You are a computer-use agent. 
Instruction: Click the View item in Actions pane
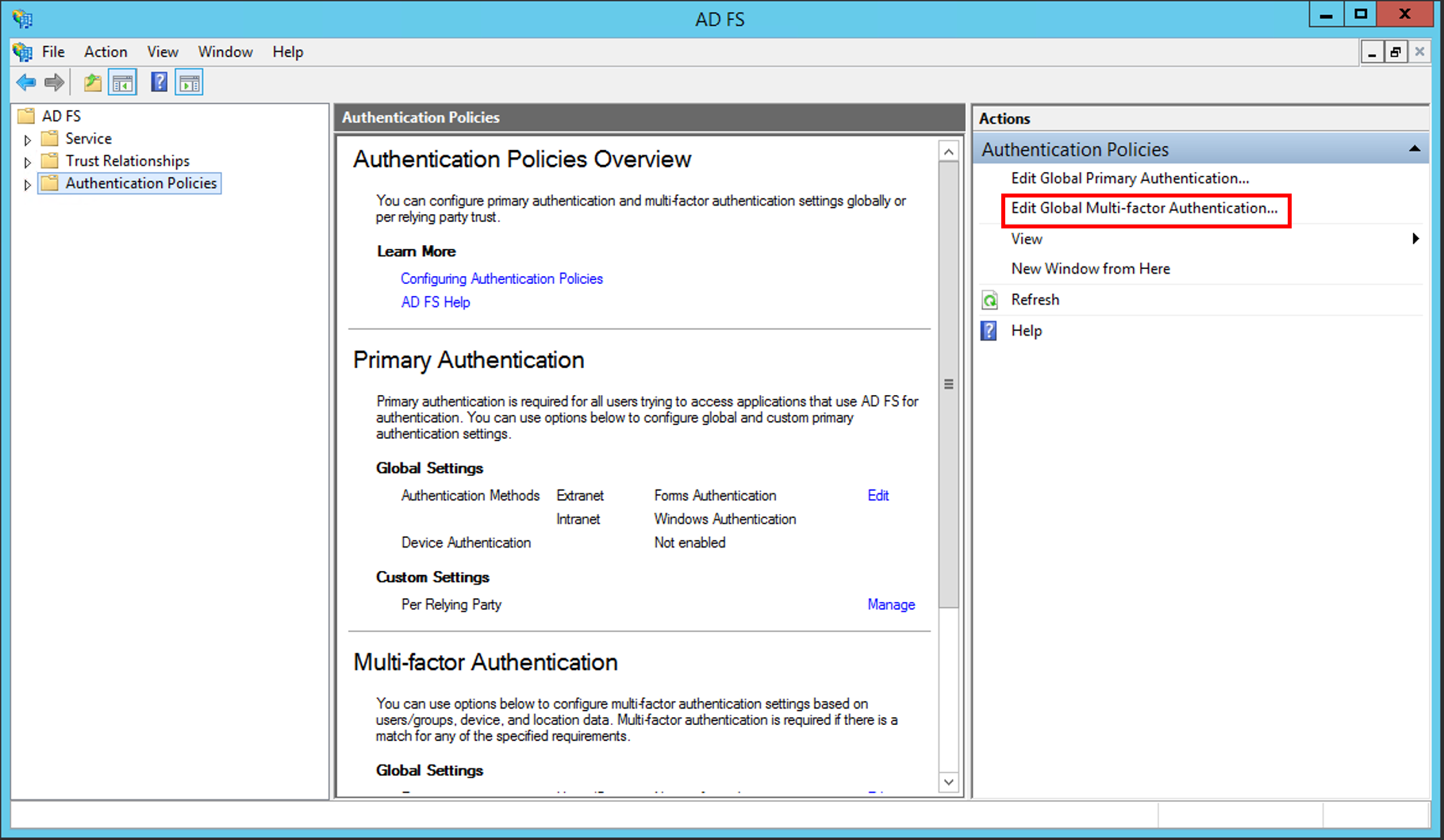1027,239
